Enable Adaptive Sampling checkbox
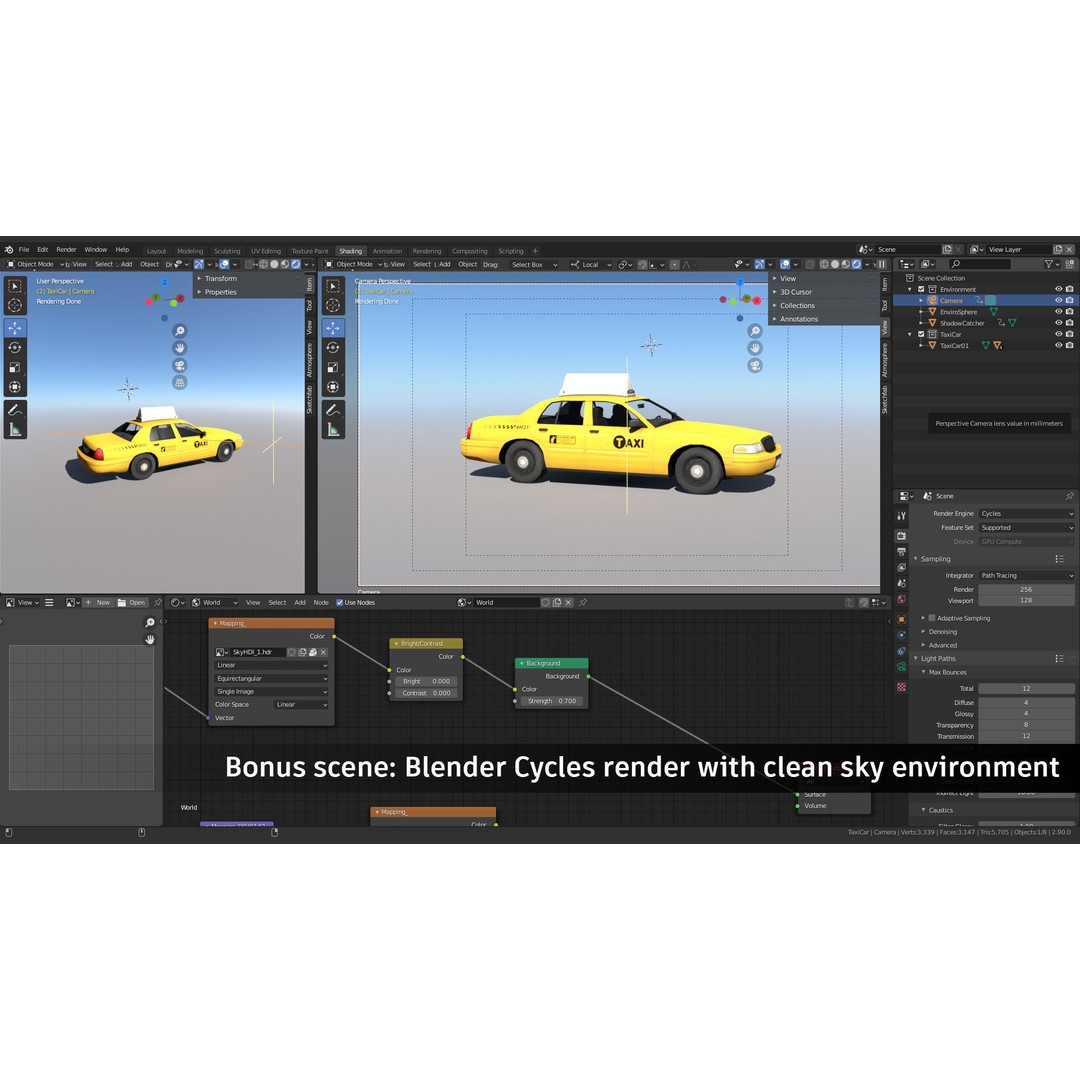Viewport: 1080px width, 1080px height. point(932,618)
